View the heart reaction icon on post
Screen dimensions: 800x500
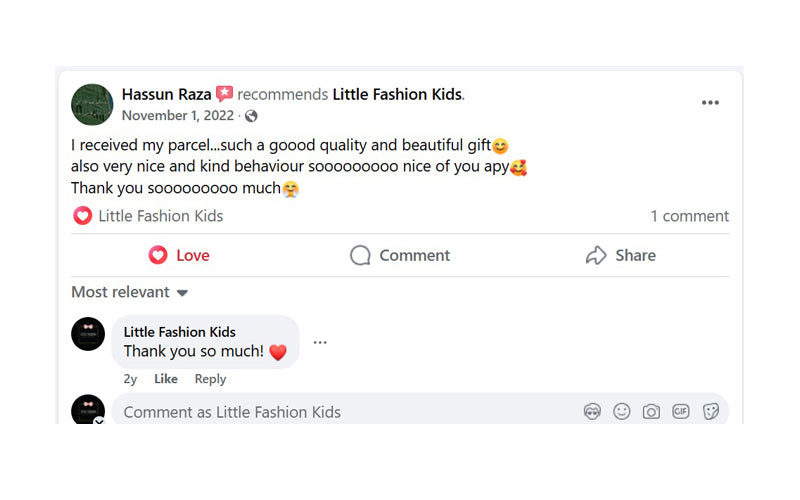coord(82,216)
